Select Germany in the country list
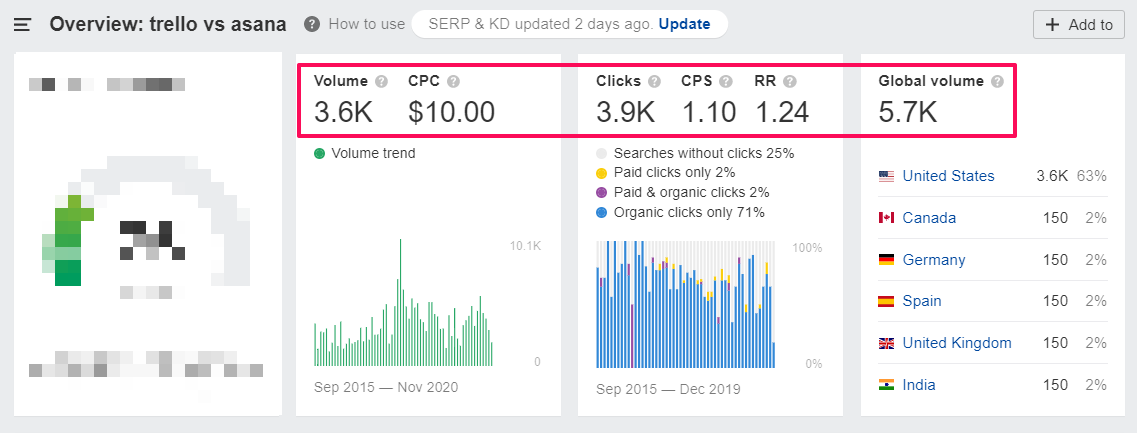The height and width of the screenshot is (433, 1137). tap(934, 260)
